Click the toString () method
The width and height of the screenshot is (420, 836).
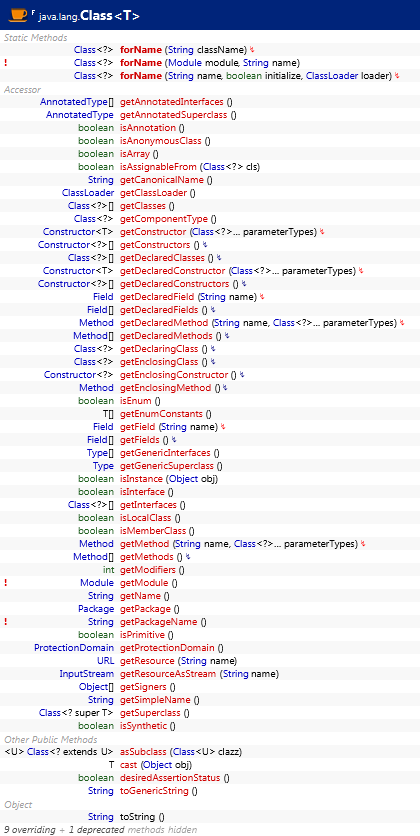pos(142,817)
